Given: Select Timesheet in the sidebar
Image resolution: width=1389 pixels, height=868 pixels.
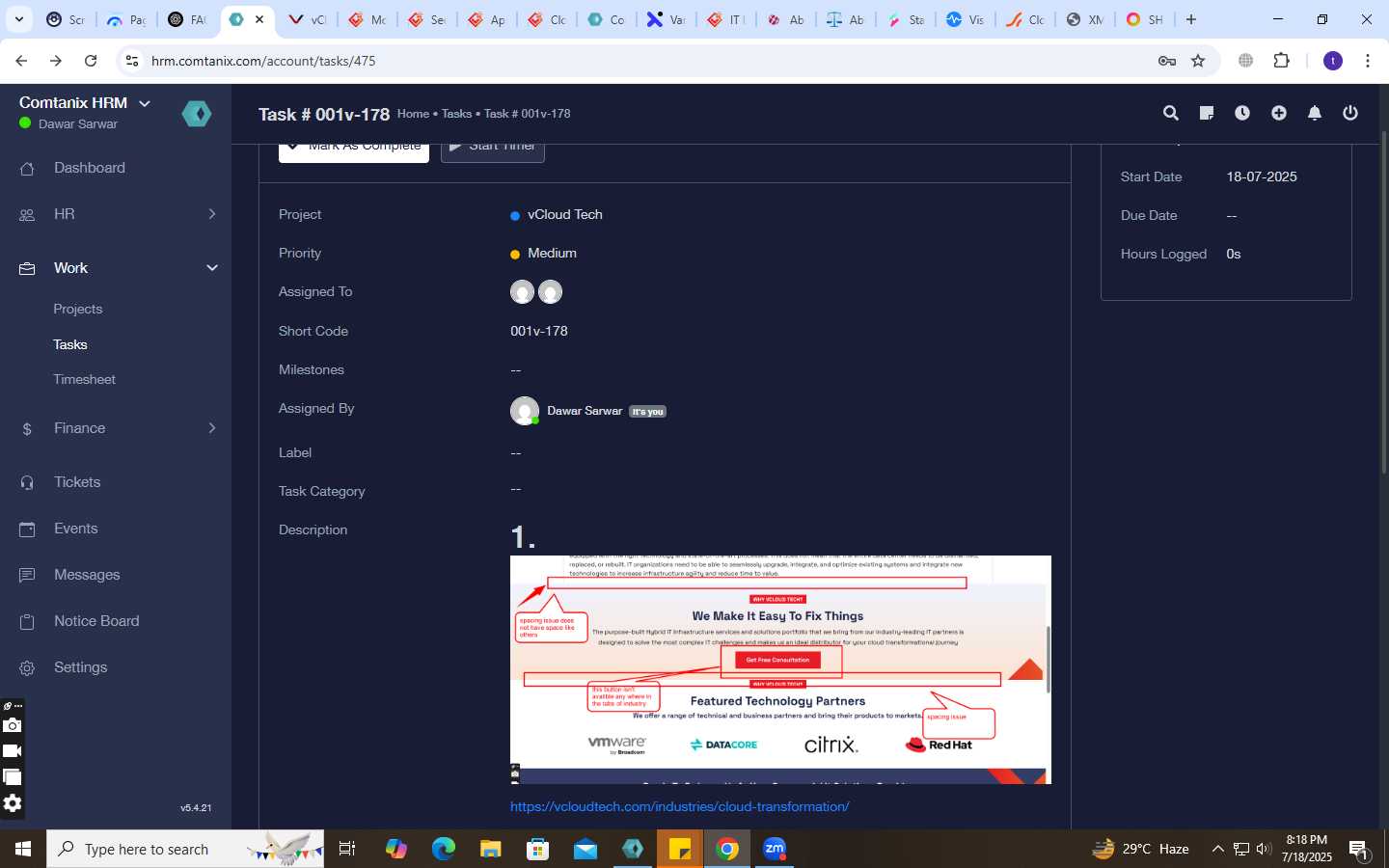Looking at the screenshot, I should coord(85,379).
